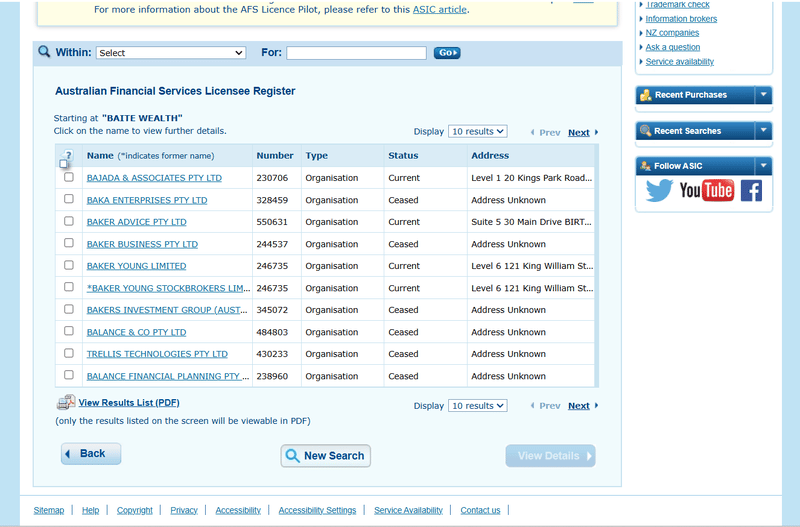Open BAJADA & ASSOCIATES PTY LTD link
This screenshot has width=800, height=527.
(x=154, y=178)
